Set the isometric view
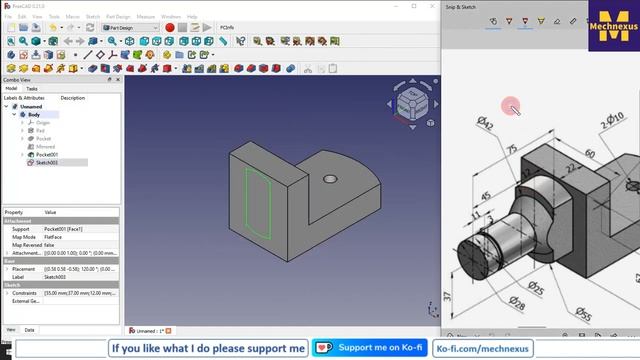The width and height of the screenshot is (640, 360). pyautogui.click(x=129, y=41)
